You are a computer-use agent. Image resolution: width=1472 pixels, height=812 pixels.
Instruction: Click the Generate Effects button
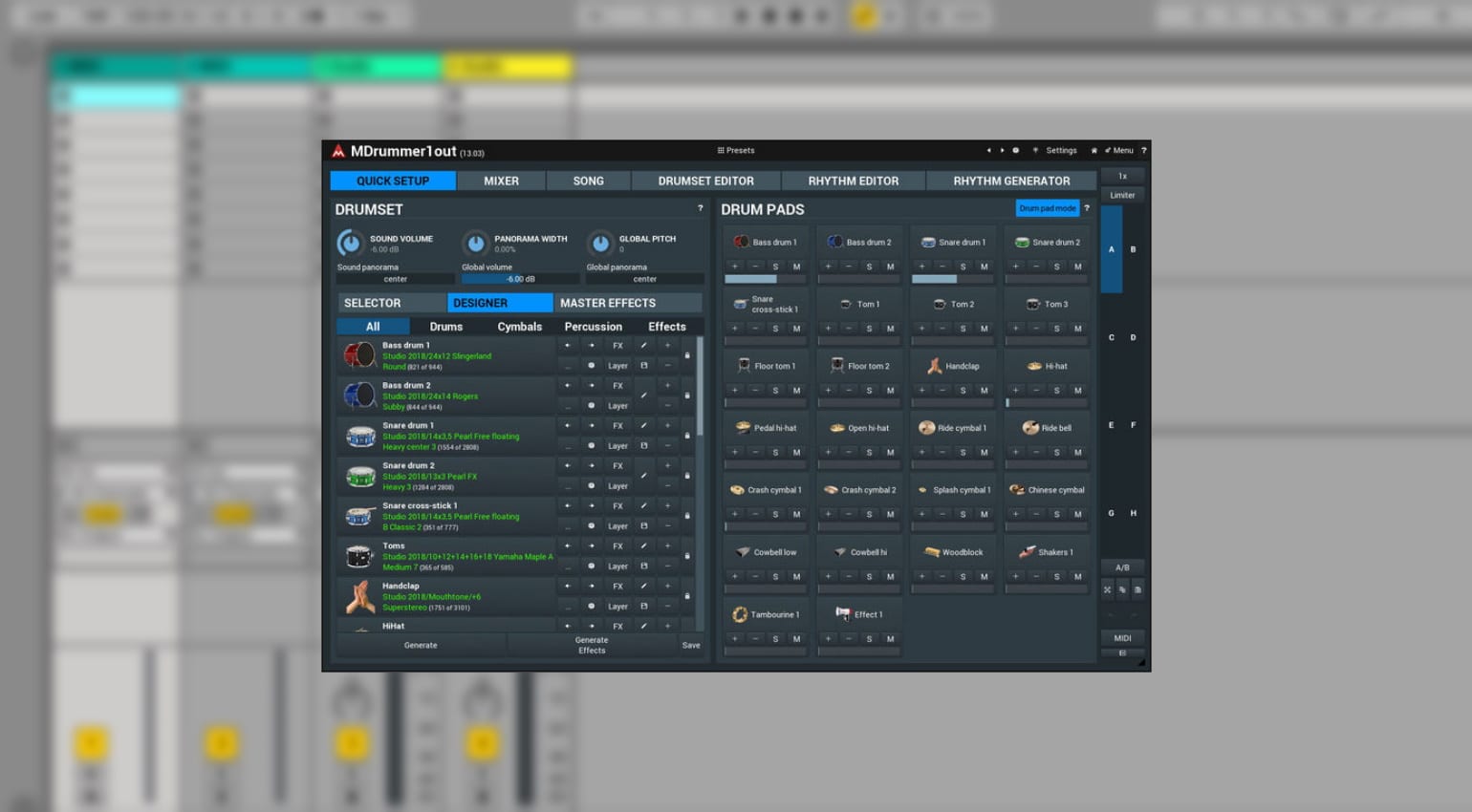pos(591,646)
